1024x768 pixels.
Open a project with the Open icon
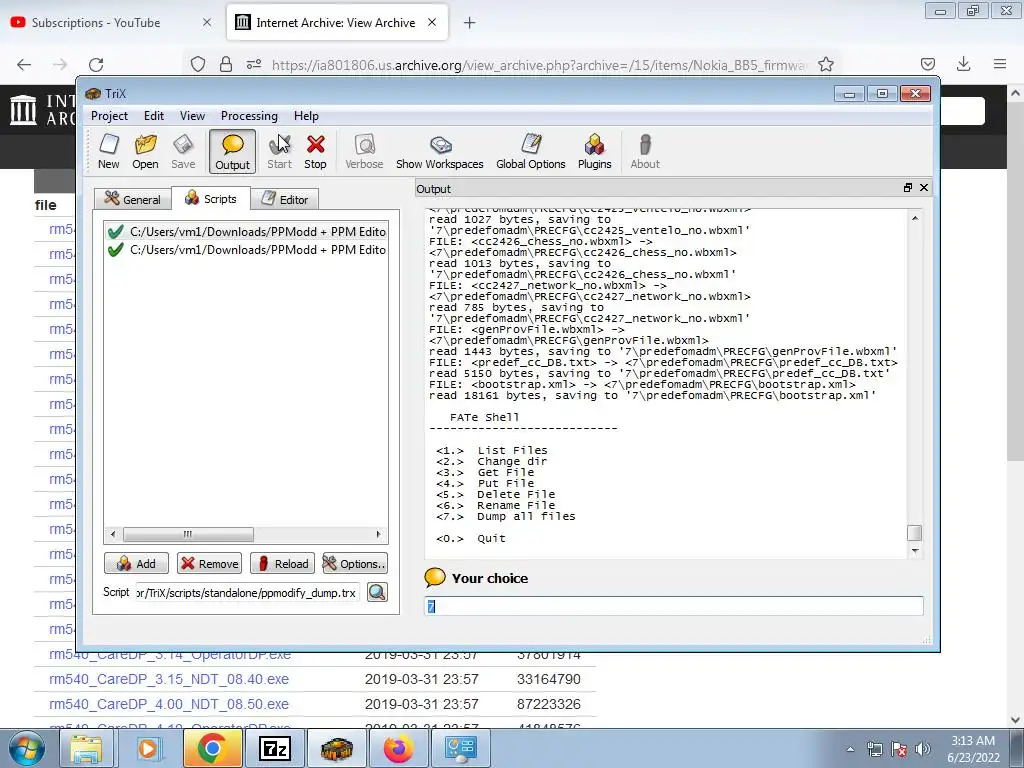click(145, 152)
